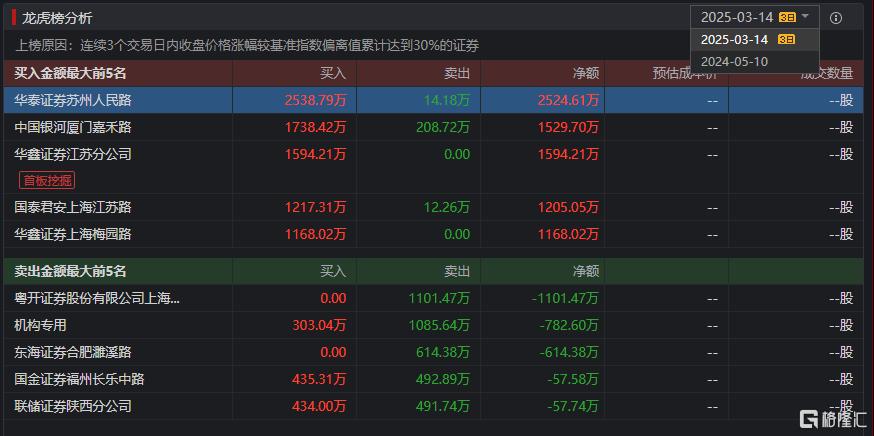Select 2024-05-10 in the date list
Viewport: 874px width, 436px height.
(755, 61)
